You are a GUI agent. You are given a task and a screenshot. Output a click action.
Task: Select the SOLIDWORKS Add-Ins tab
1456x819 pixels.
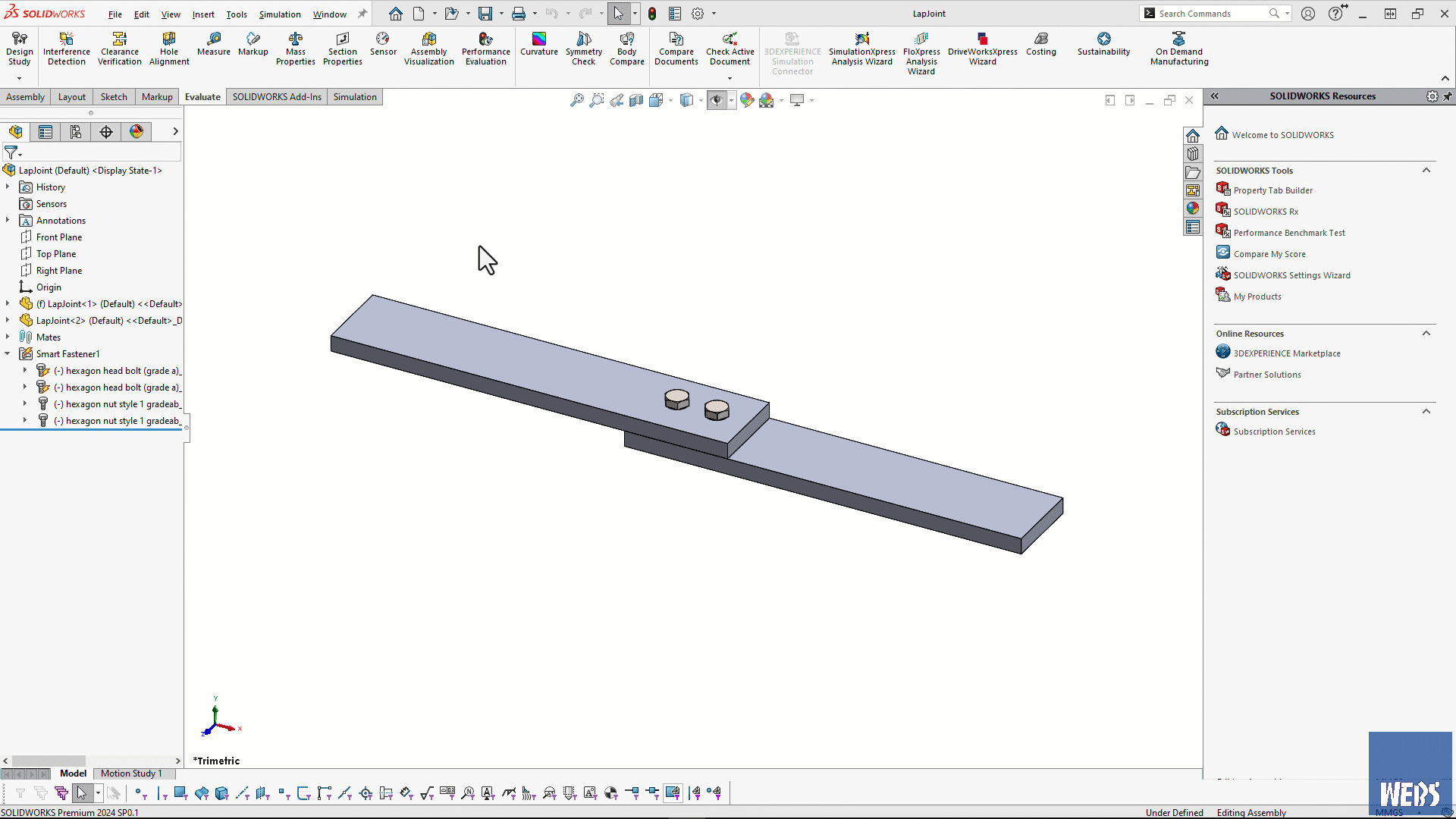[x=275, y=96]
